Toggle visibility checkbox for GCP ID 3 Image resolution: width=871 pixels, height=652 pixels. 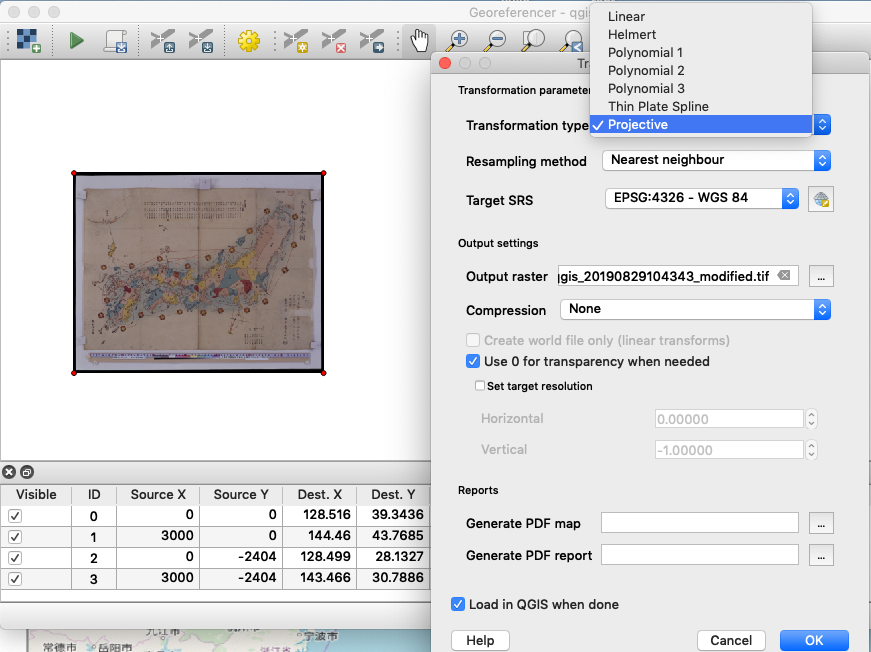pos(15,579)
